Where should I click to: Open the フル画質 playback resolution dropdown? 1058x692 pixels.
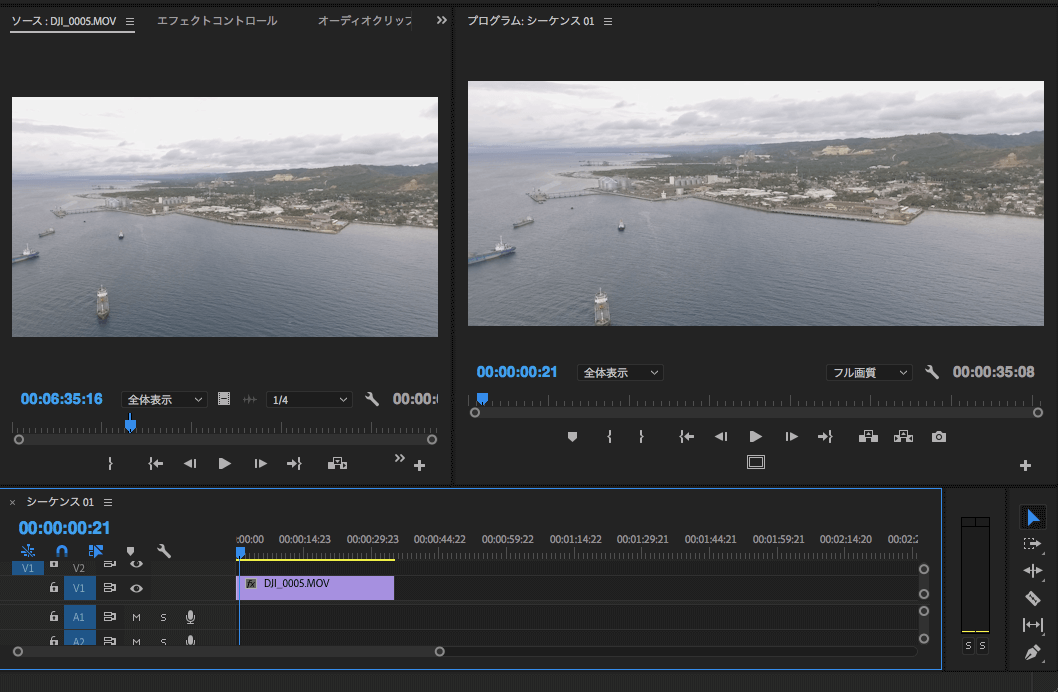[869, 373]
